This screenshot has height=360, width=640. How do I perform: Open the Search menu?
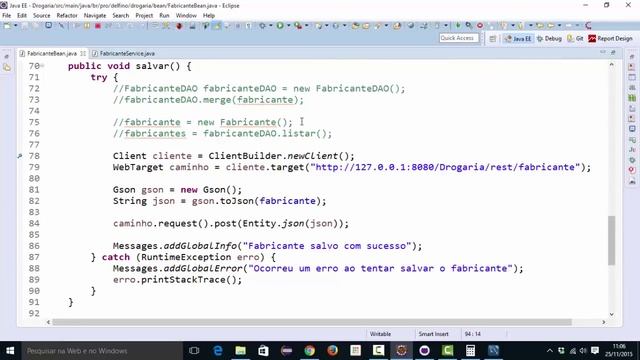click(120, 16)
